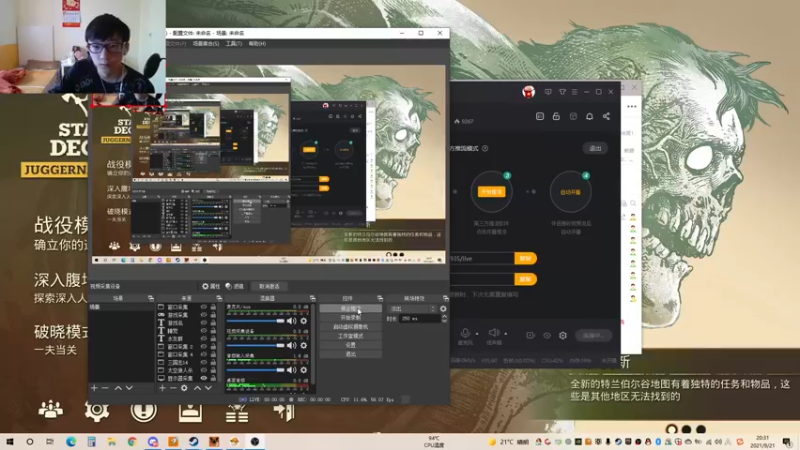The height and width of the screenshot is (450, 800).
Task: Click 取消激活 in OBS source toolbar
Action: (x=269, y=286)
